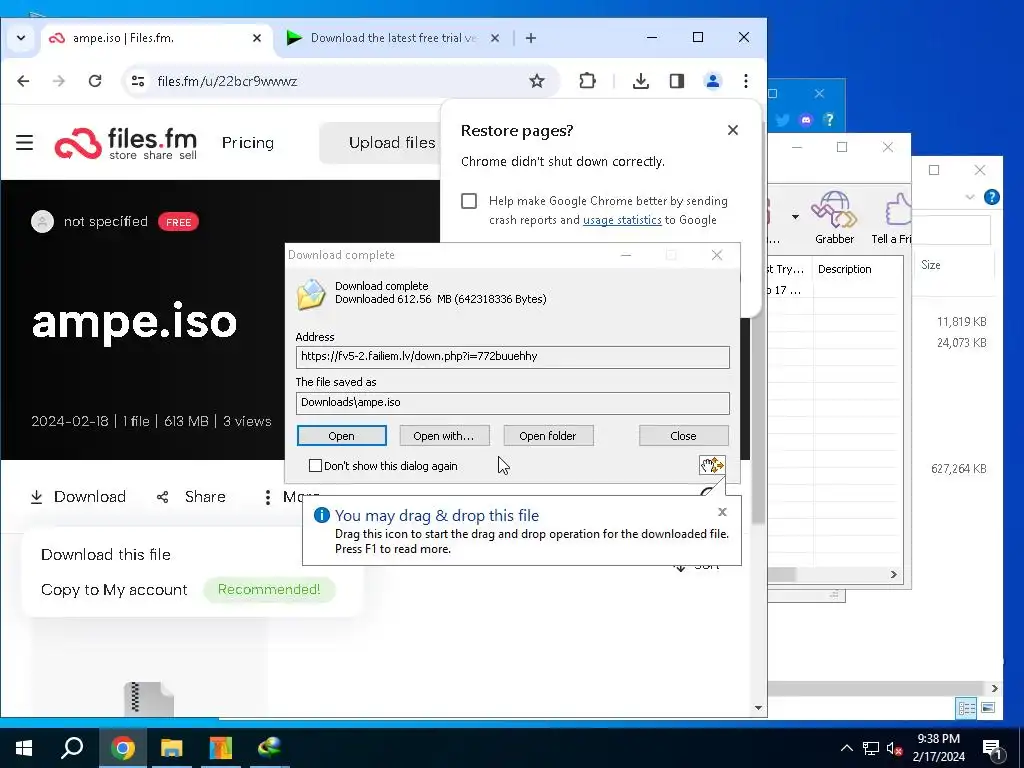Open the Chrome profile avatar
The height and width of the screenshot is (768, 1024).
712,81
